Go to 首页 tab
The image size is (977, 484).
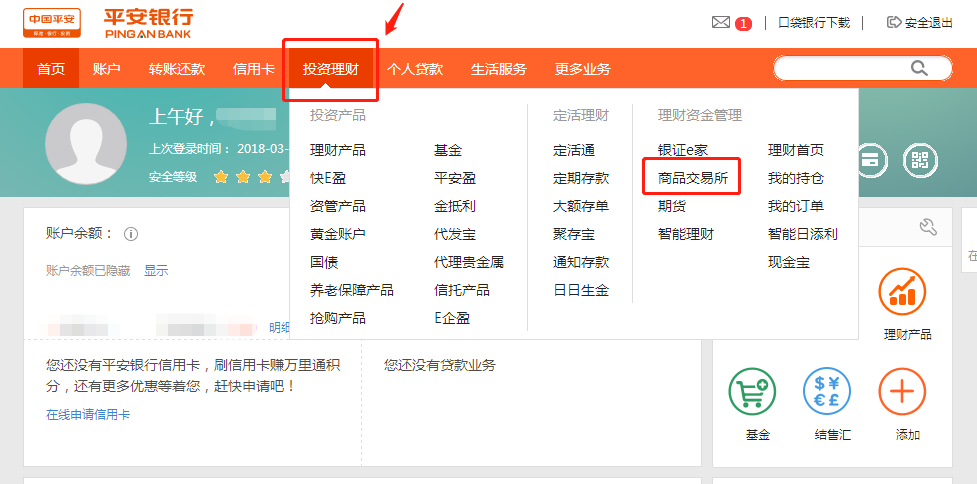tap(51, 69)
